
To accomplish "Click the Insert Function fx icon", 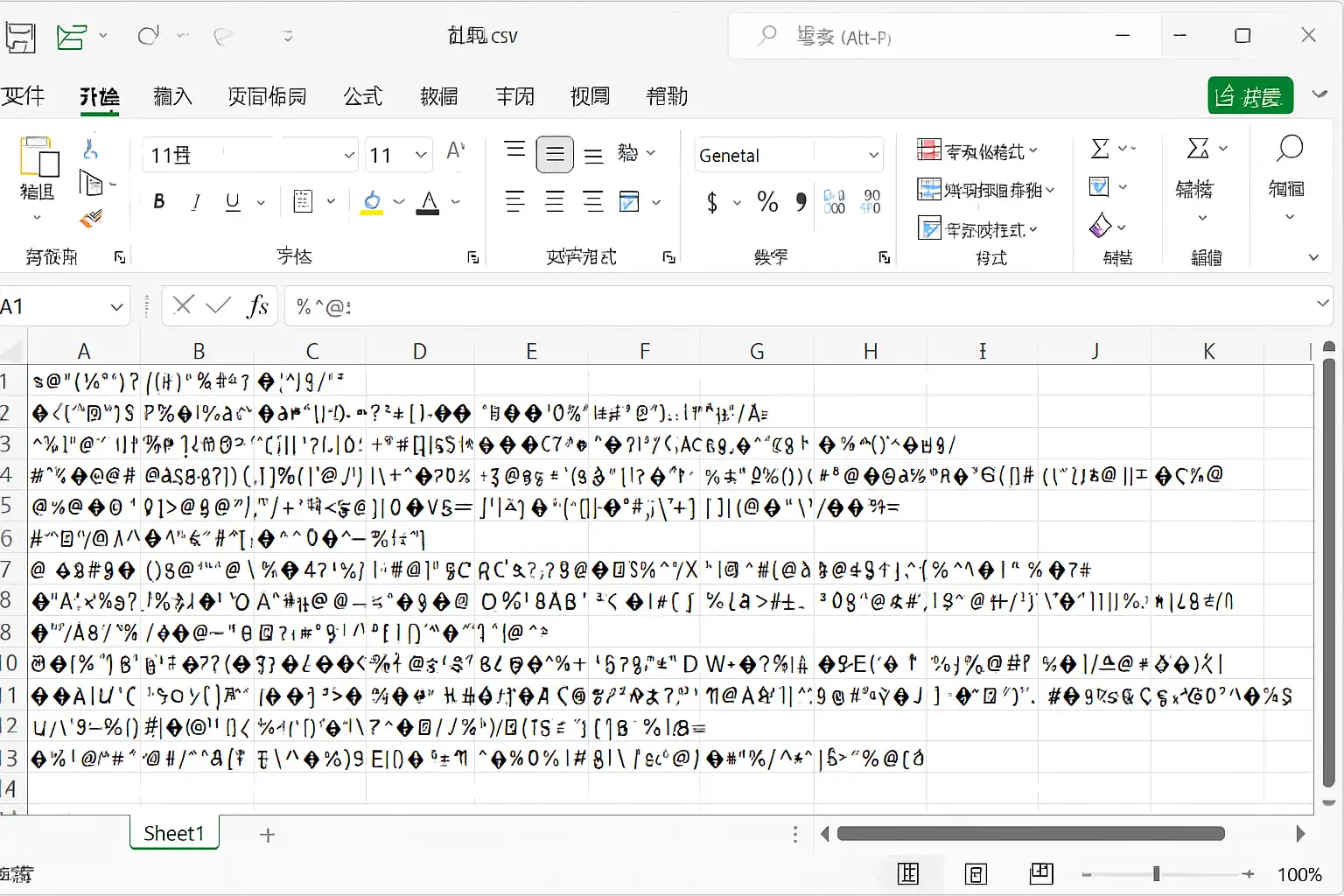I will 257,306.
